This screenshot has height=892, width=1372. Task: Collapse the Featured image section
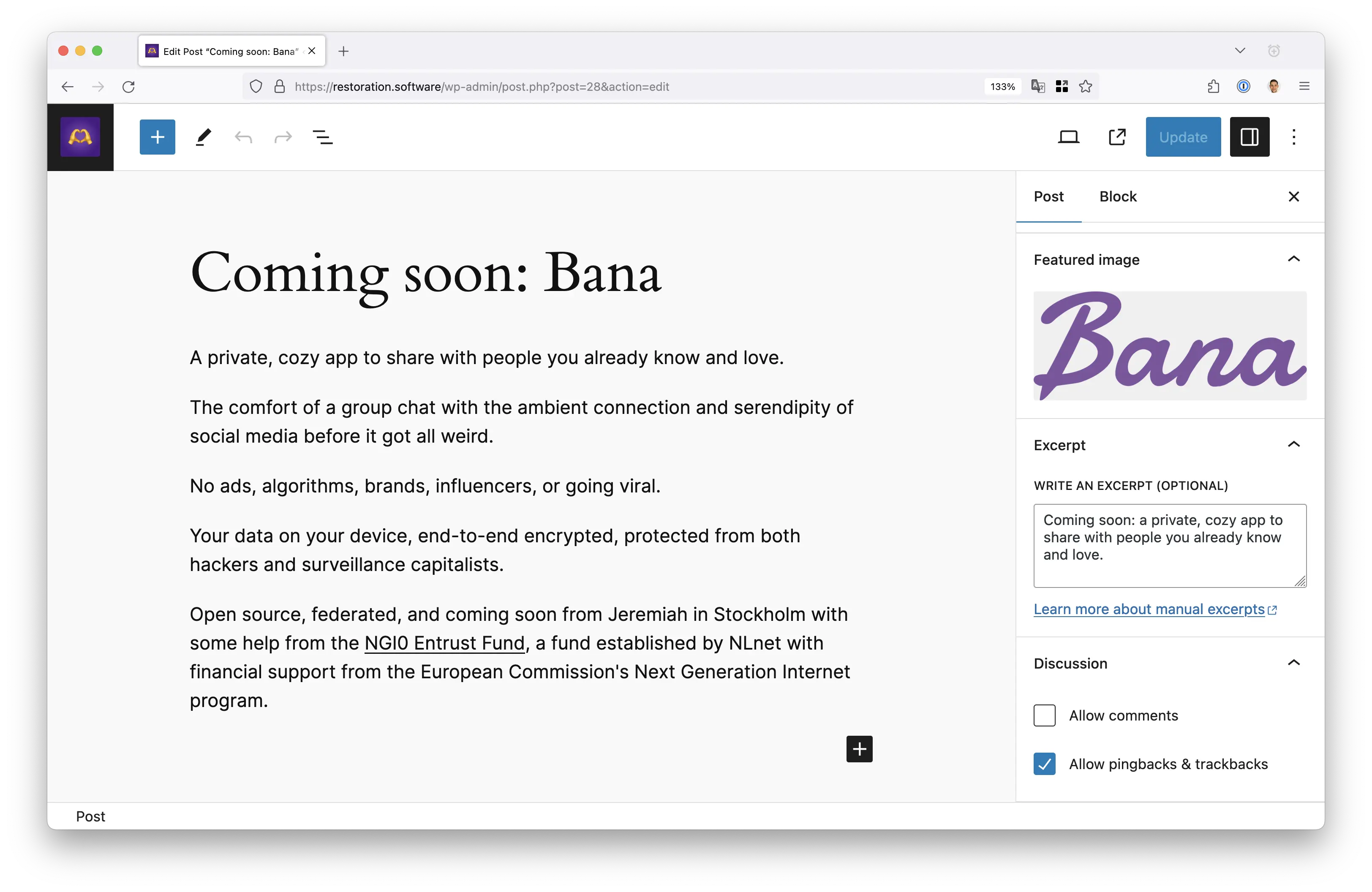(1294, 259)
